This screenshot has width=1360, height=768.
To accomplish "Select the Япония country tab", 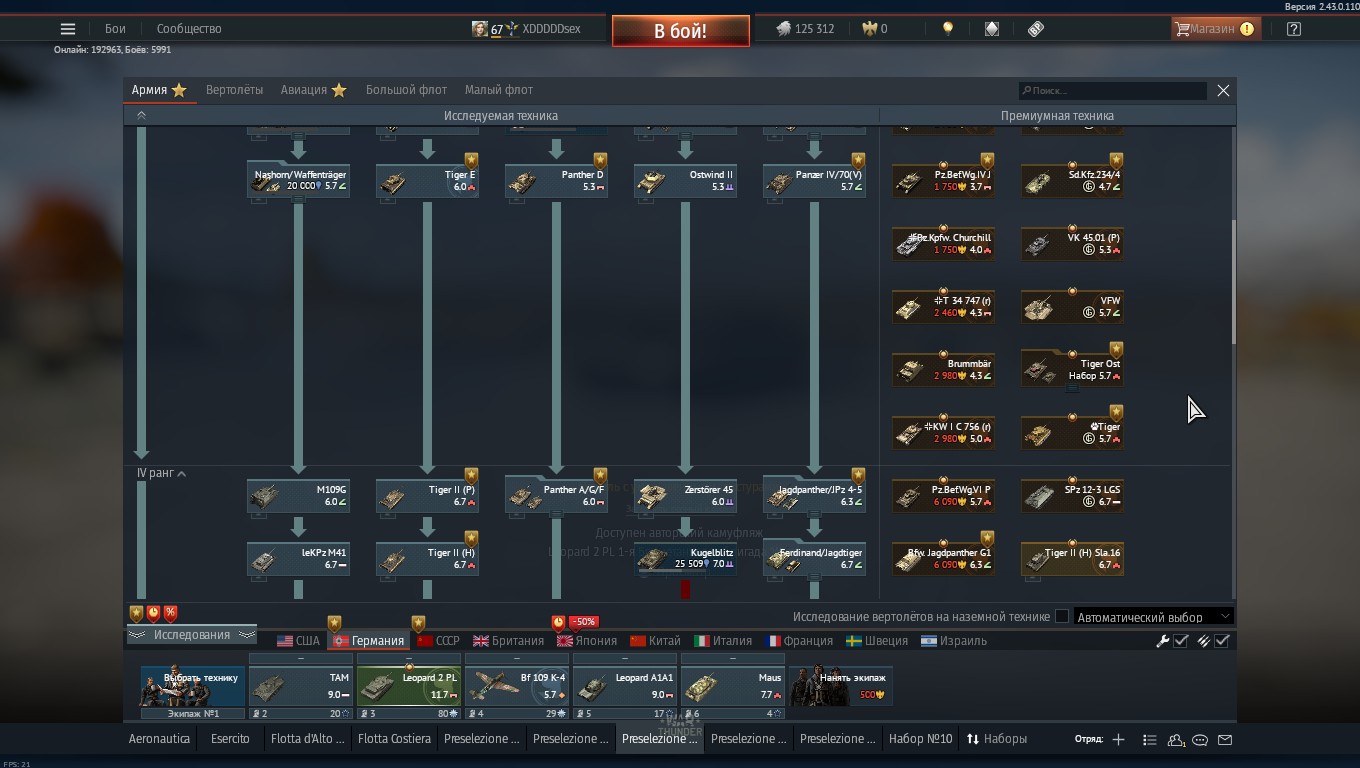I will coord(587,641).
